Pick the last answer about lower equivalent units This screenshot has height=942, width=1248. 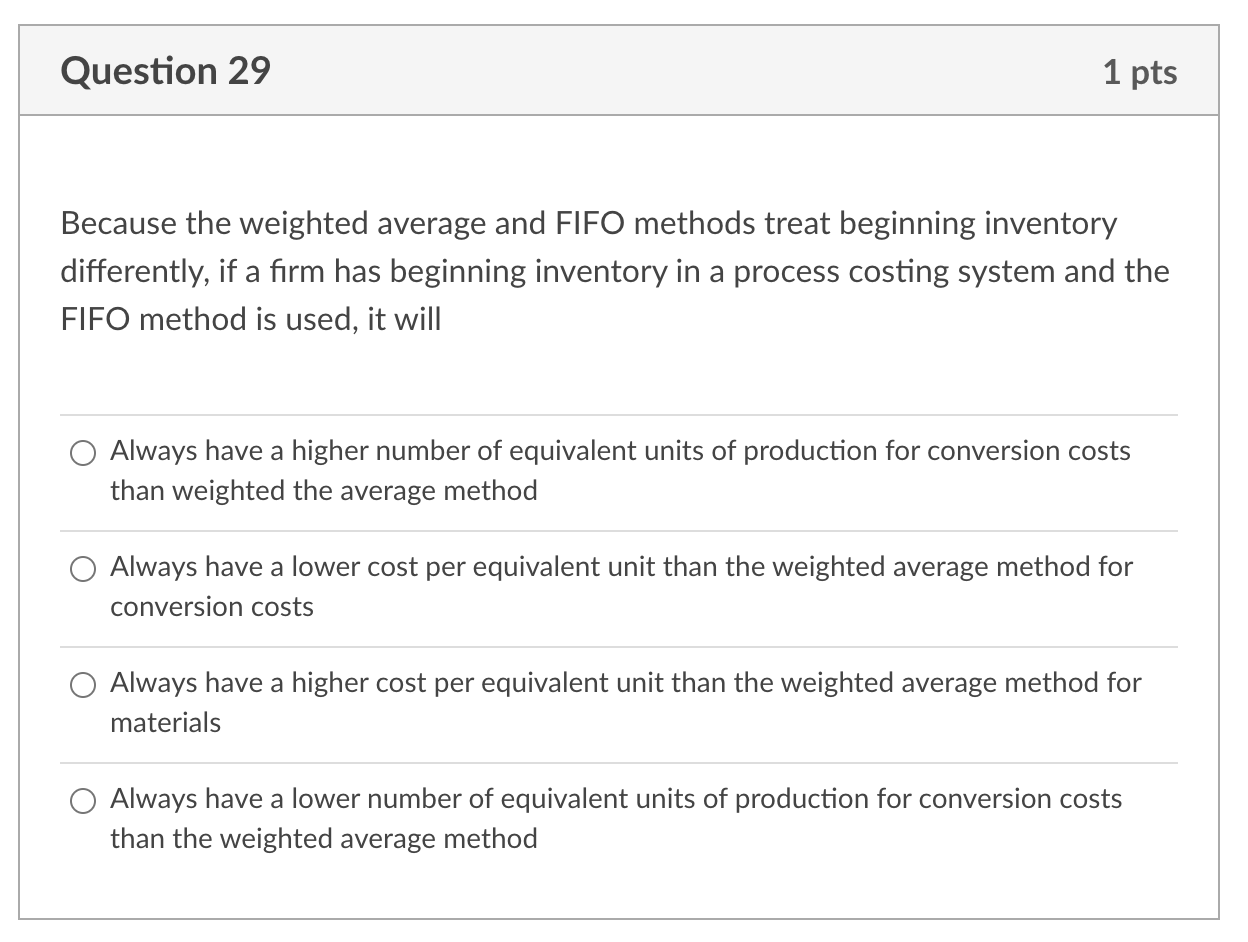84,801
